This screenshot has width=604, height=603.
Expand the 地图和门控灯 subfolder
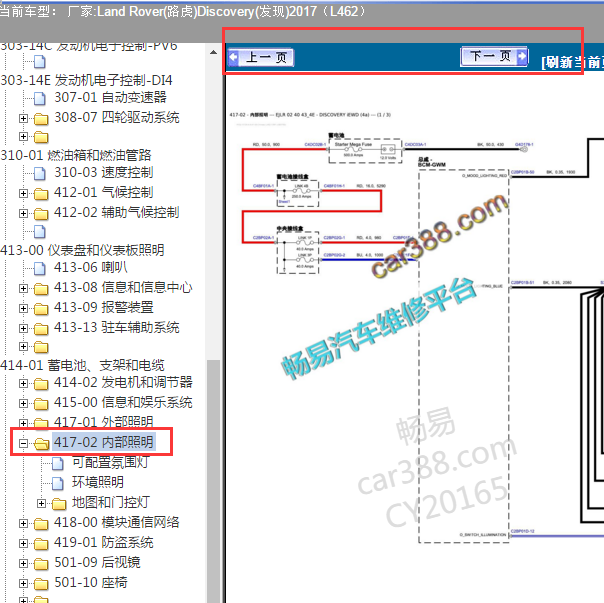point(42,503)
